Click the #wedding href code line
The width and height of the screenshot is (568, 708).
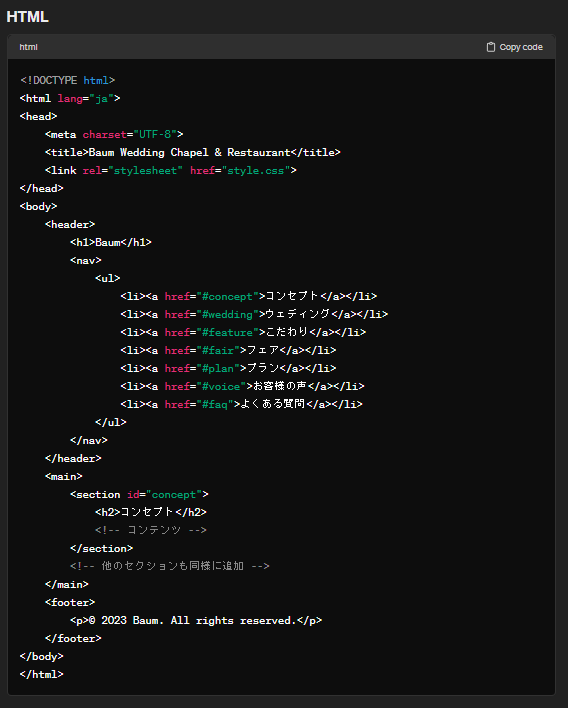254,314
